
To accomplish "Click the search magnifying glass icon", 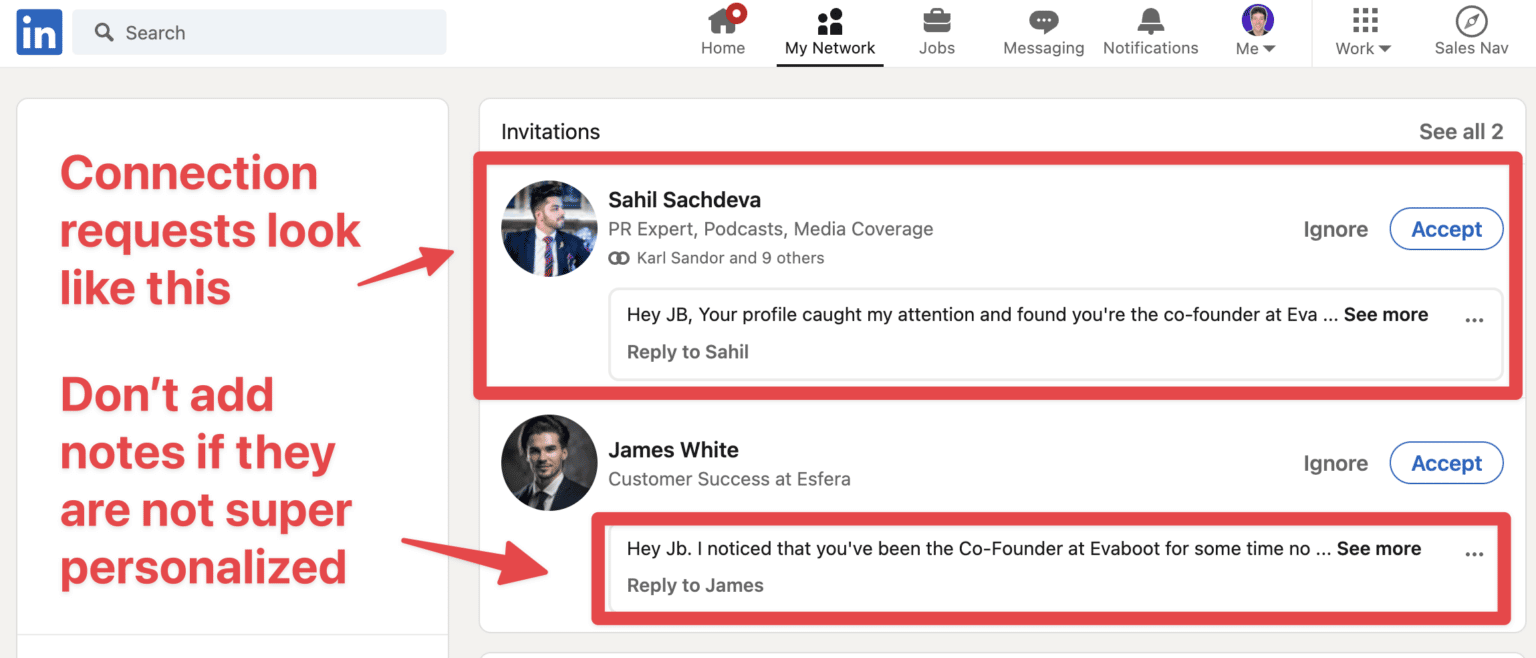I will 104,32.
